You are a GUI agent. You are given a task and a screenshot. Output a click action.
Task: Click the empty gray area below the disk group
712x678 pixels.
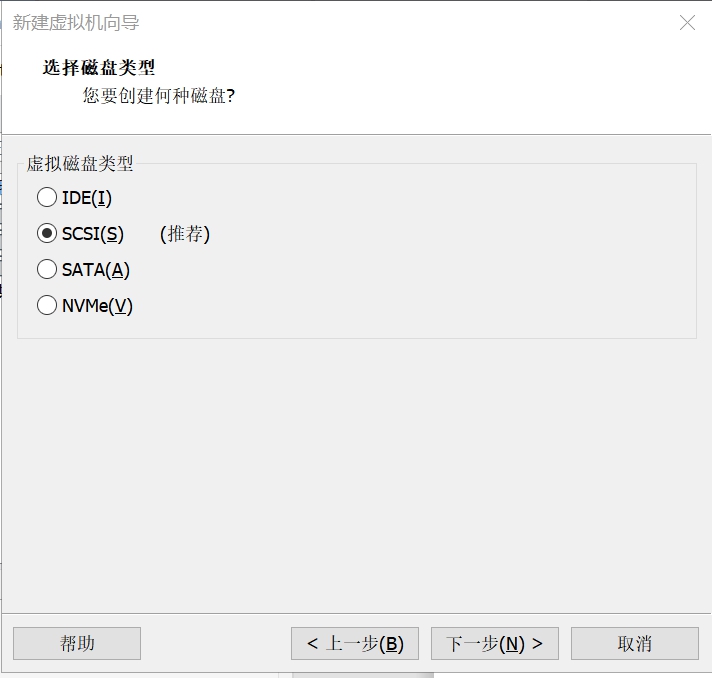click(x=356, y=475)
